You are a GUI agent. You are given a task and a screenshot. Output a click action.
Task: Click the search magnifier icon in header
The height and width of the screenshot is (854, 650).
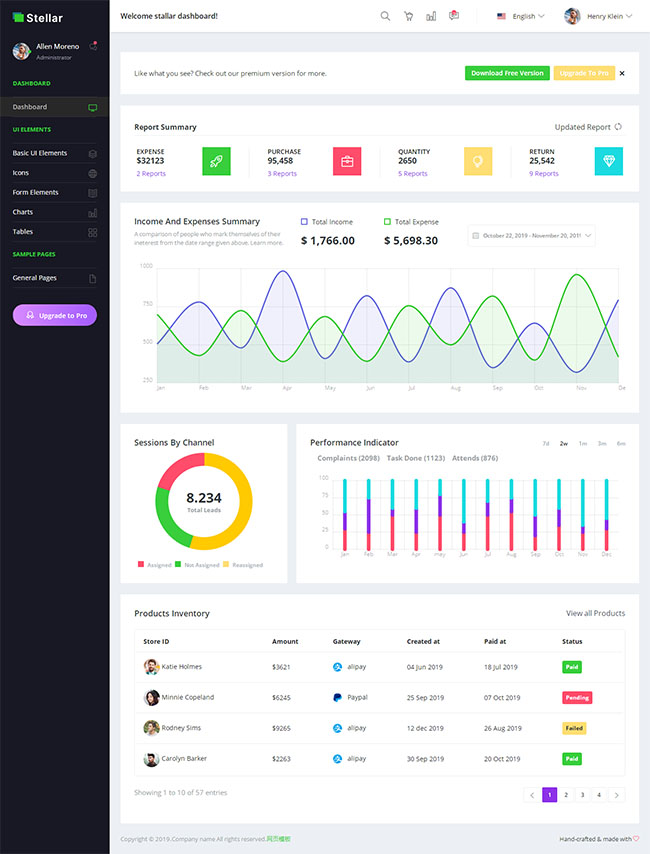(385, 16)
